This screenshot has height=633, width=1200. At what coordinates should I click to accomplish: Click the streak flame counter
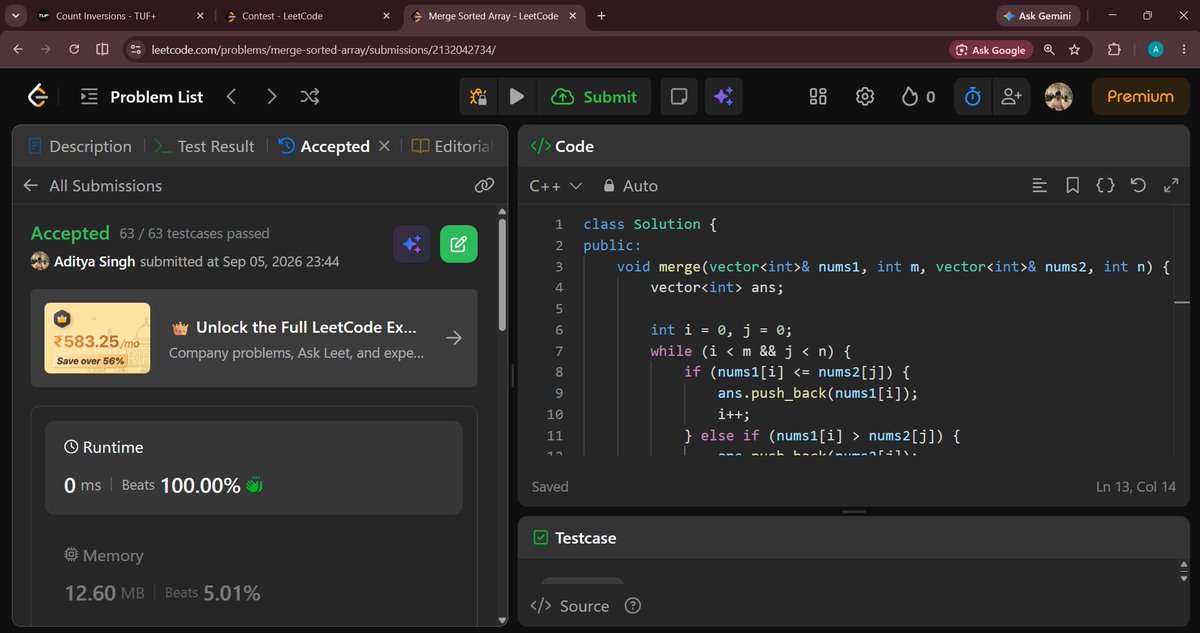click(918, 97)
